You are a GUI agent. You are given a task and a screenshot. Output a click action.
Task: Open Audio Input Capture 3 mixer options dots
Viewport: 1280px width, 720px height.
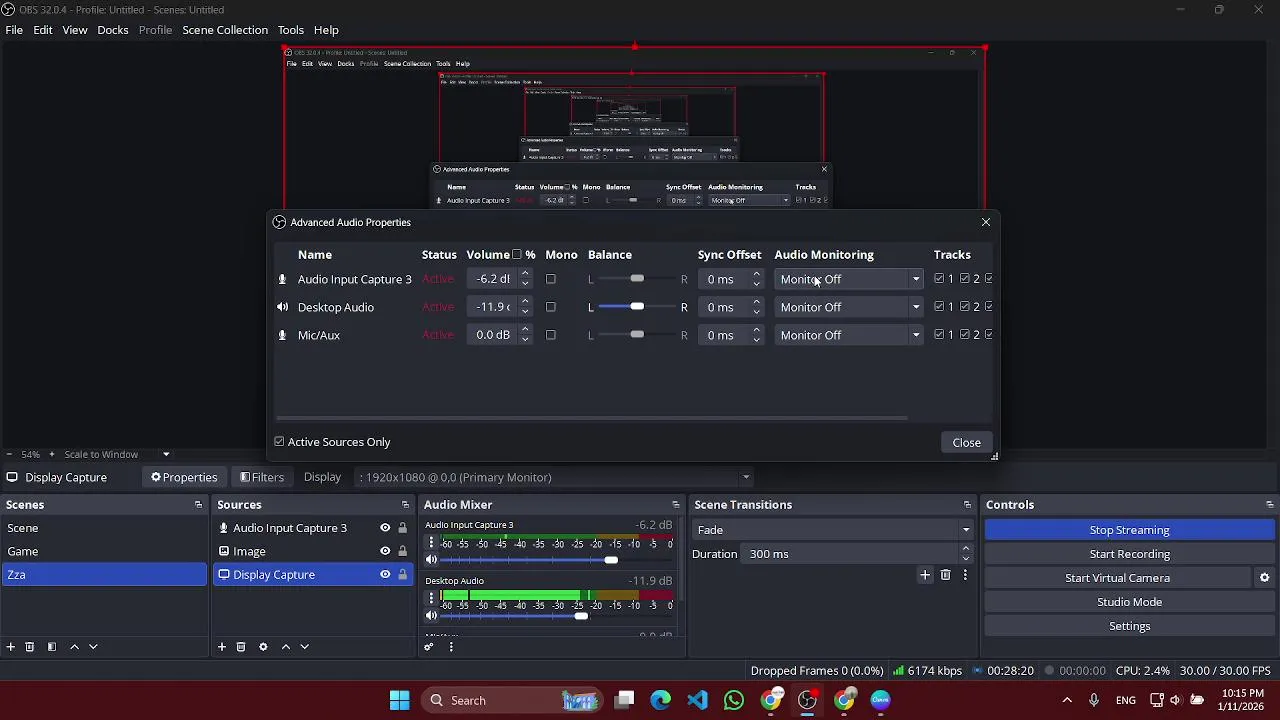[431, 543]
